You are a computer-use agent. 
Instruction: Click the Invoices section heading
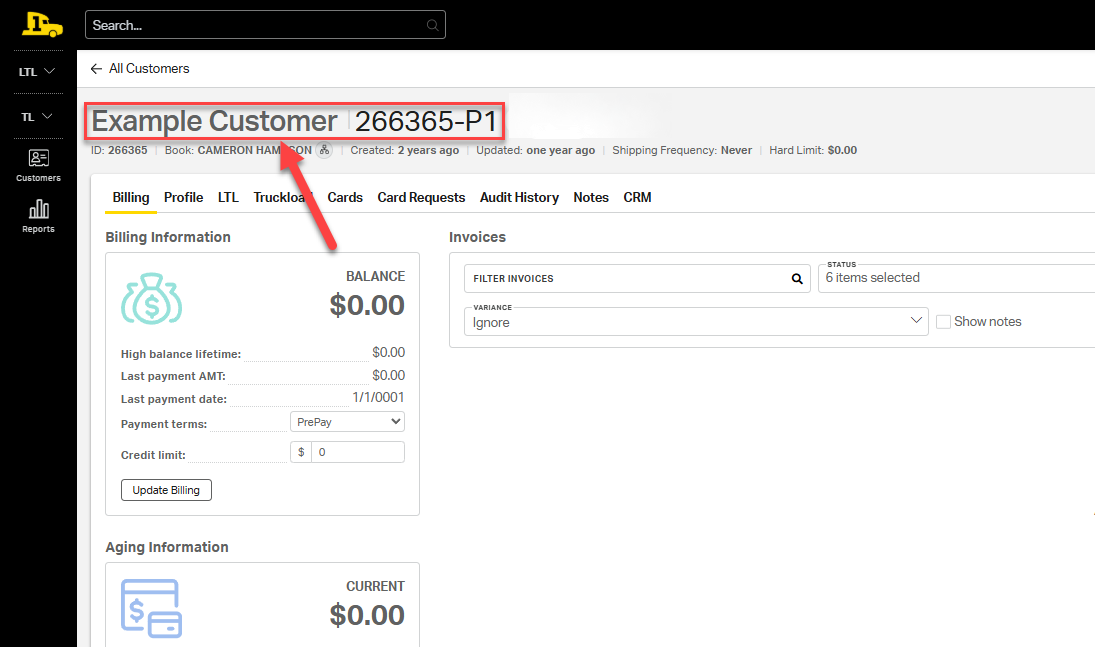[477, 237]
